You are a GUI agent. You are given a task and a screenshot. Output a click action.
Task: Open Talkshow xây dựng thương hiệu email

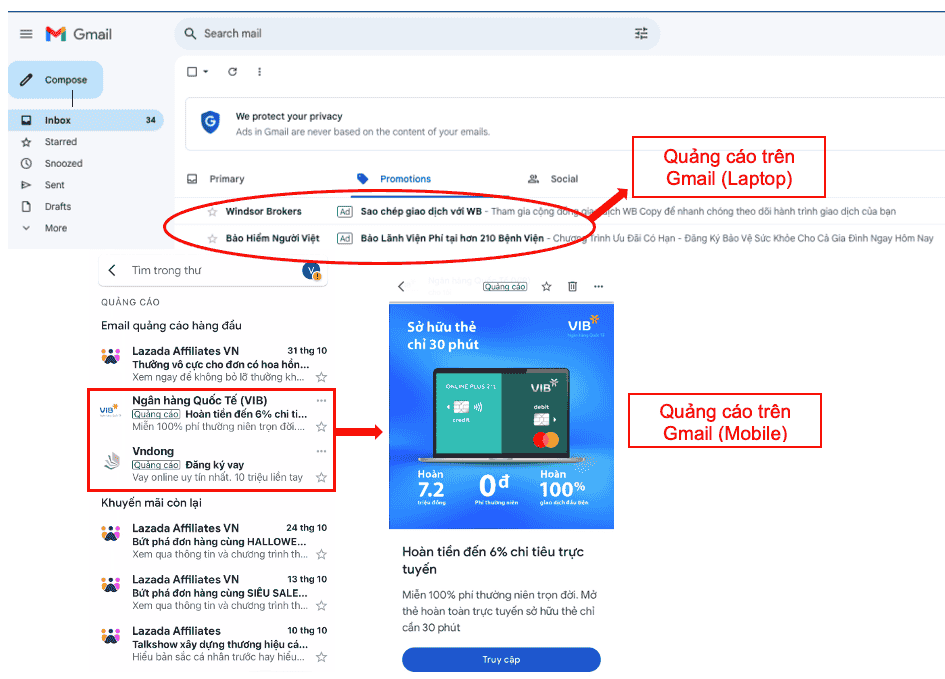point(214,644)
